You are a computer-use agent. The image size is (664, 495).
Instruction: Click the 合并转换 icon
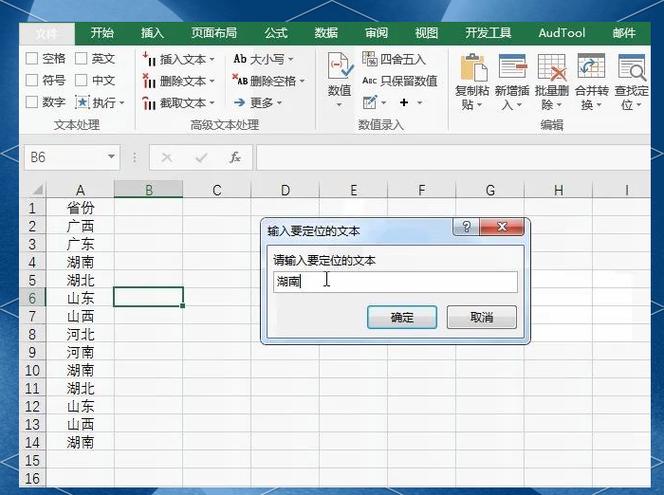point(591,66)
